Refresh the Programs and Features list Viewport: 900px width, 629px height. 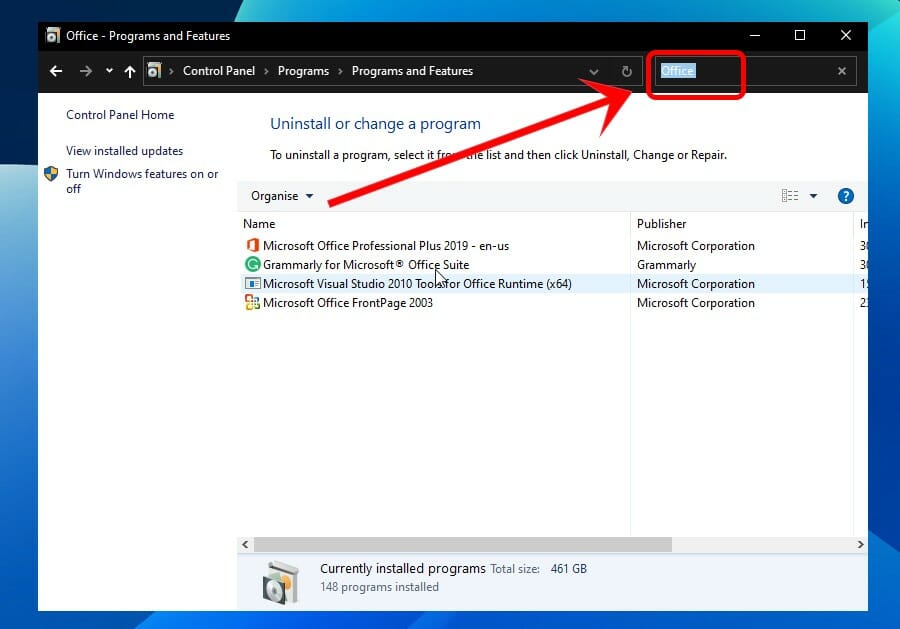pyautogui.click(x=627, y=71)
